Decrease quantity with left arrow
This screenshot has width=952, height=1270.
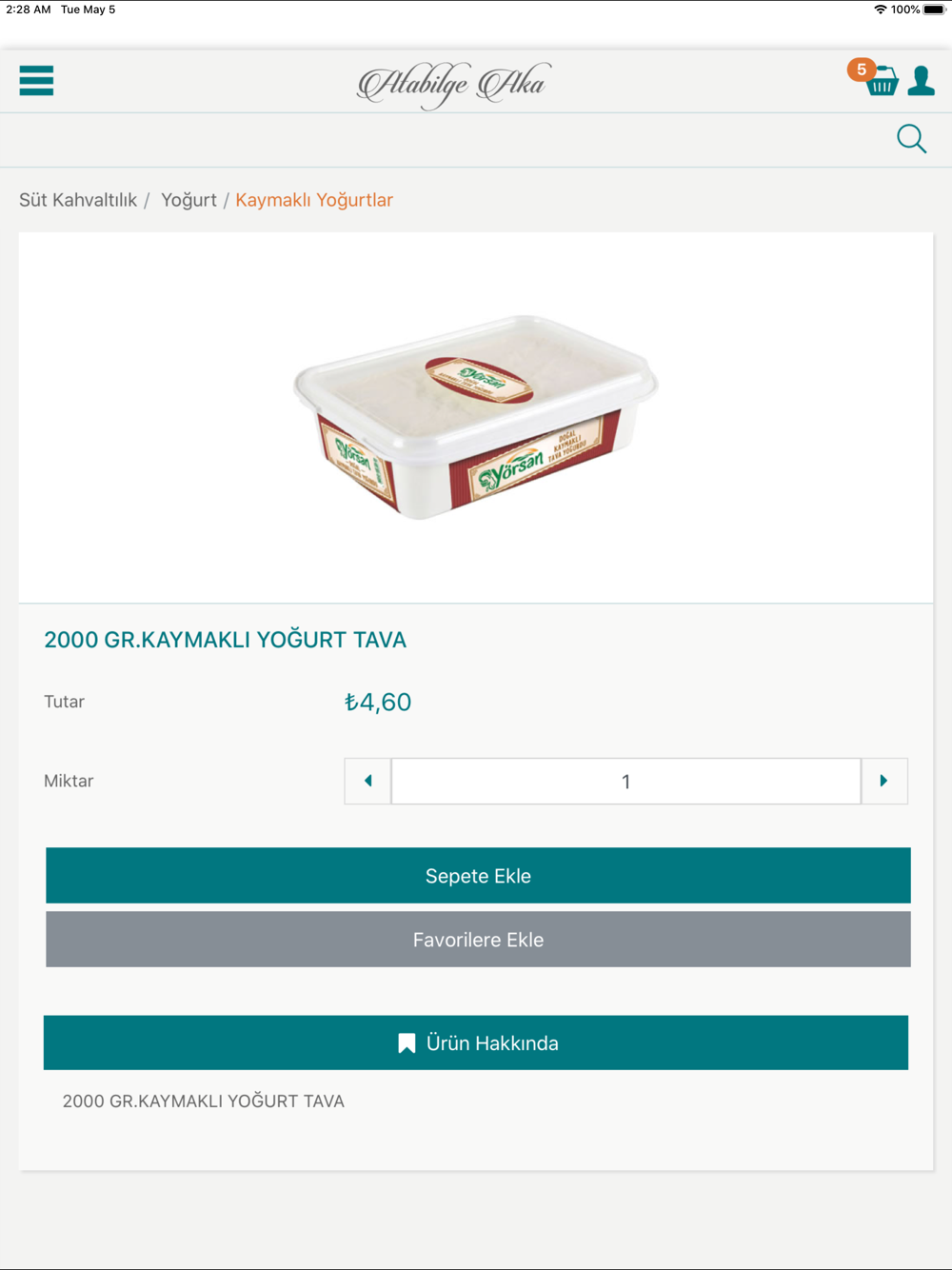(367, 781)
